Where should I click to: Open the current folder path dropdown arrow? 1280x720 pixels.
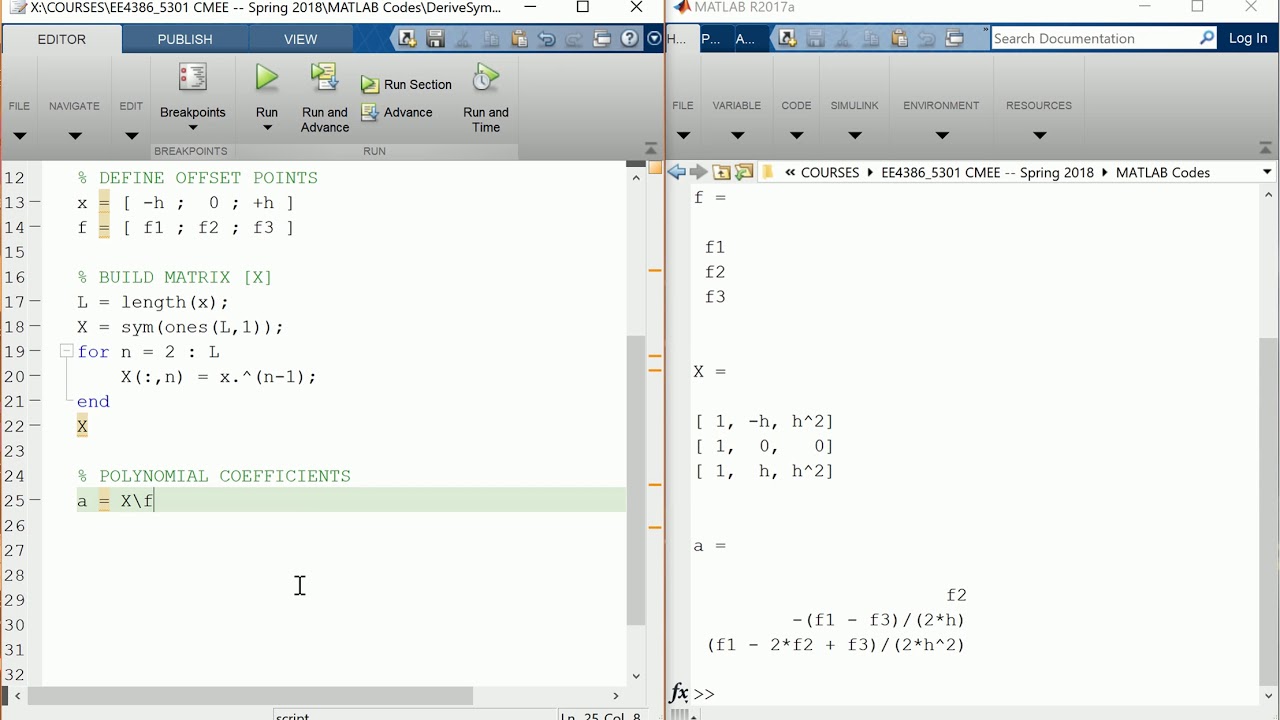click(1267, 172)
